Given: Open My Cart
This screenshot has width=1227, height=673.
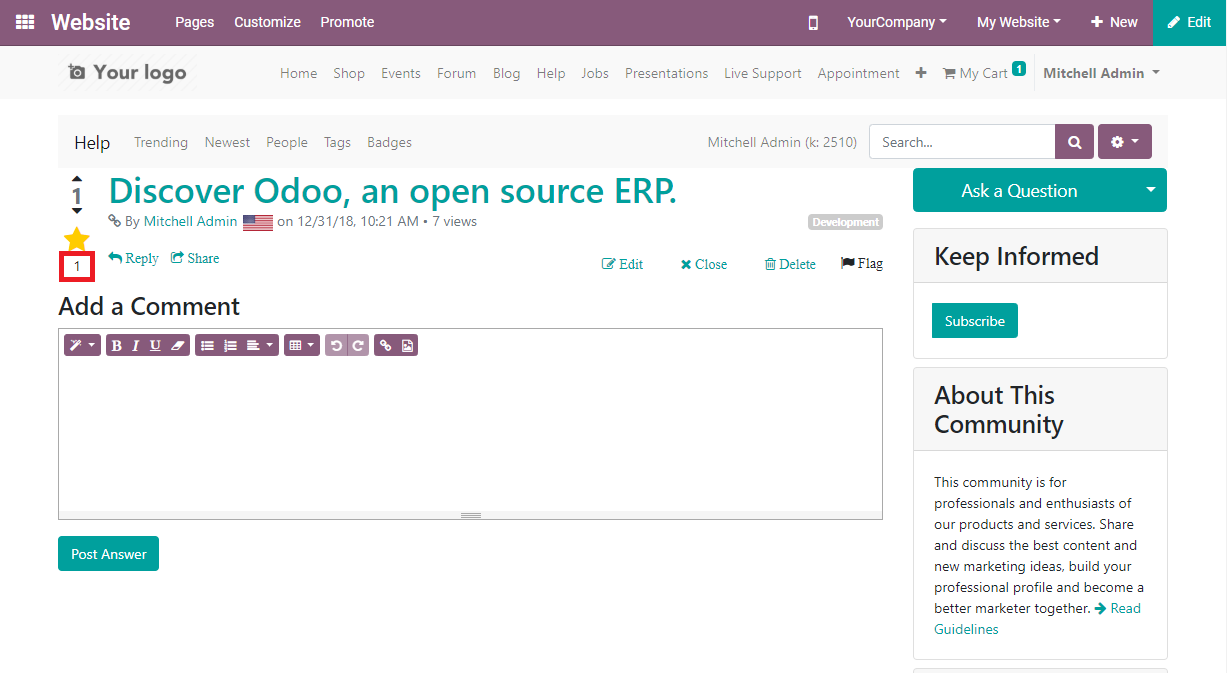Looking at the screenshot, I should tap(983, 73).
